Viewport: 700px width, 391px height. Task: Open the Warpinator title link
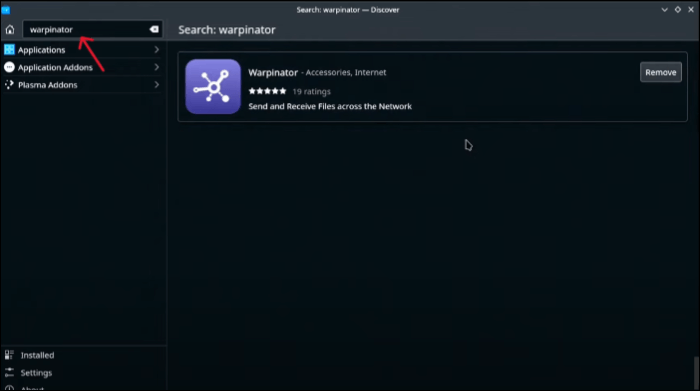tap(273, 72)
